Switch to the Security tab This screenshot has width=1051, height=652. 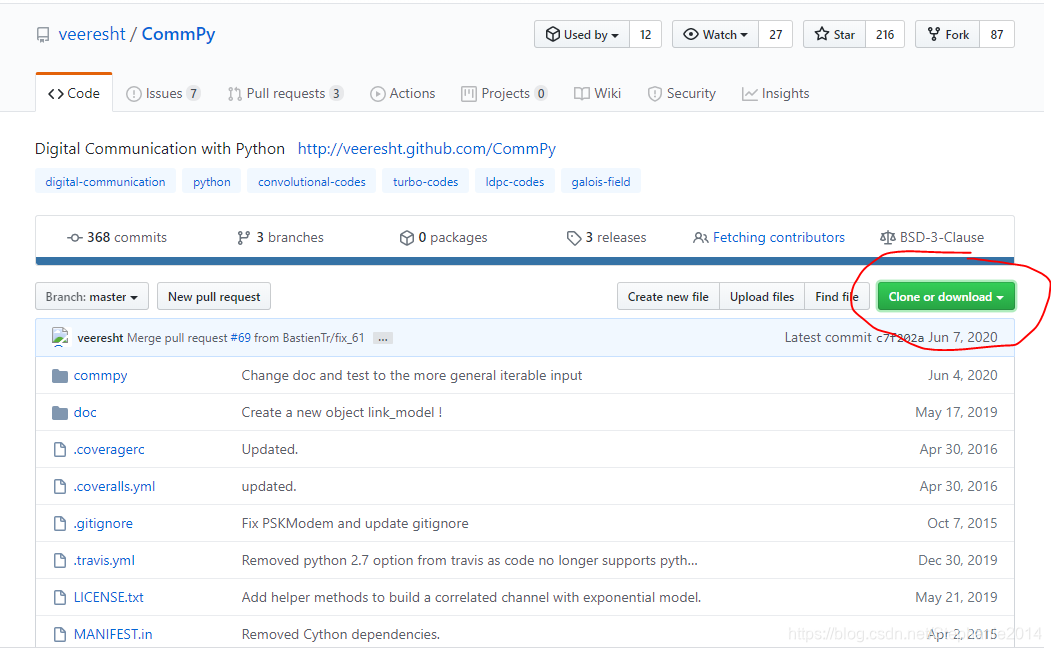click(682, 93)
